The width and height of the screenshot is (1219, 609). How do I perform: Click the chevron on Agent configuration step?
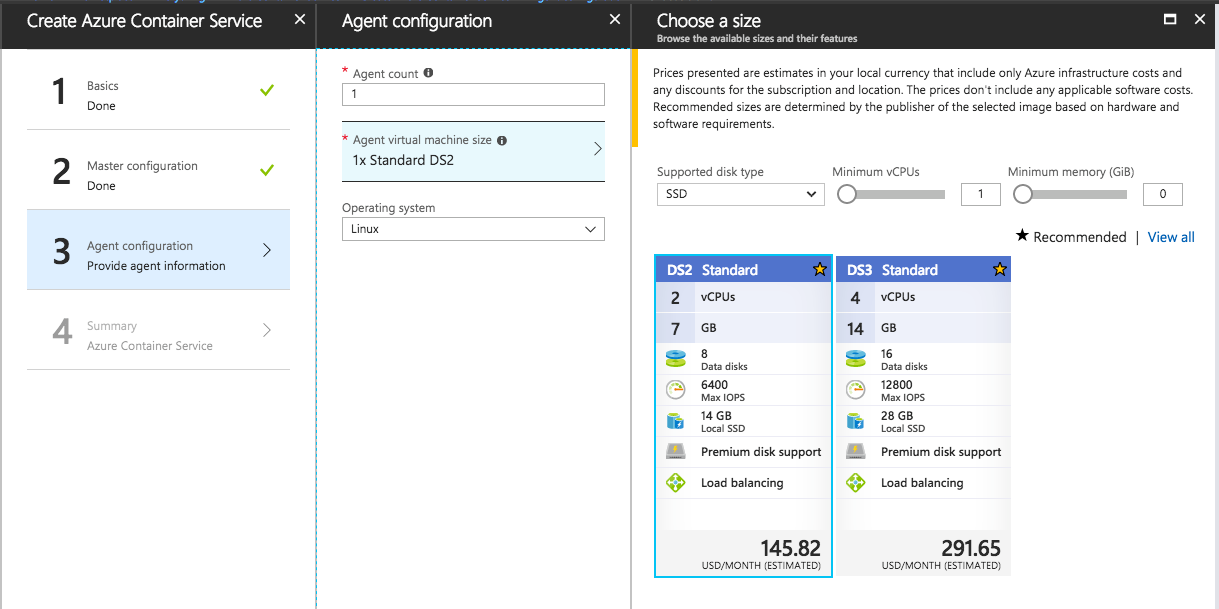(267, 250)
